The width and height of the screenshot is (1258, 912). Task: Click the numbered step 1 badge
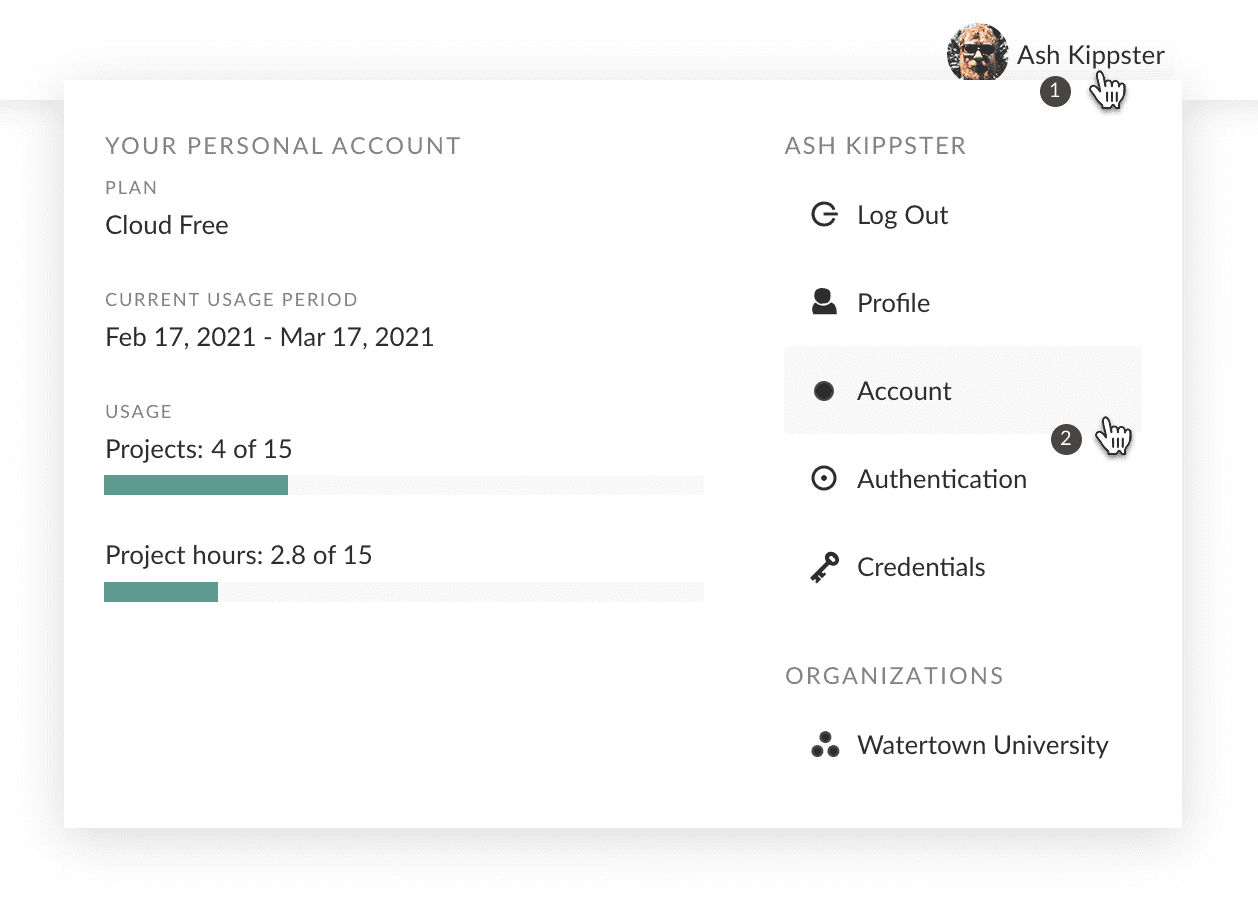pos(1055,90)
